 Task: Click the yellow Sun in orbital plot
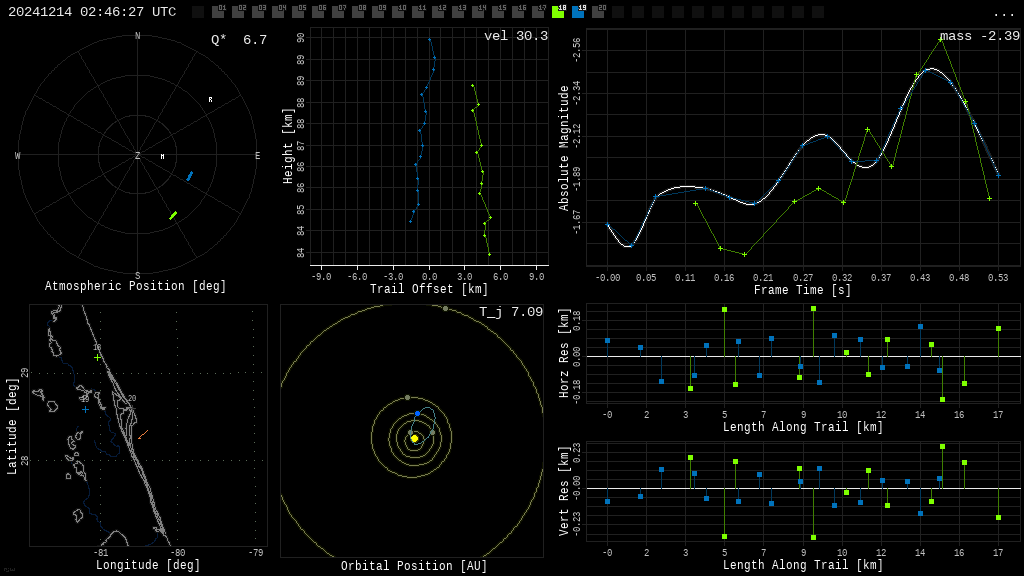[414, 438]
